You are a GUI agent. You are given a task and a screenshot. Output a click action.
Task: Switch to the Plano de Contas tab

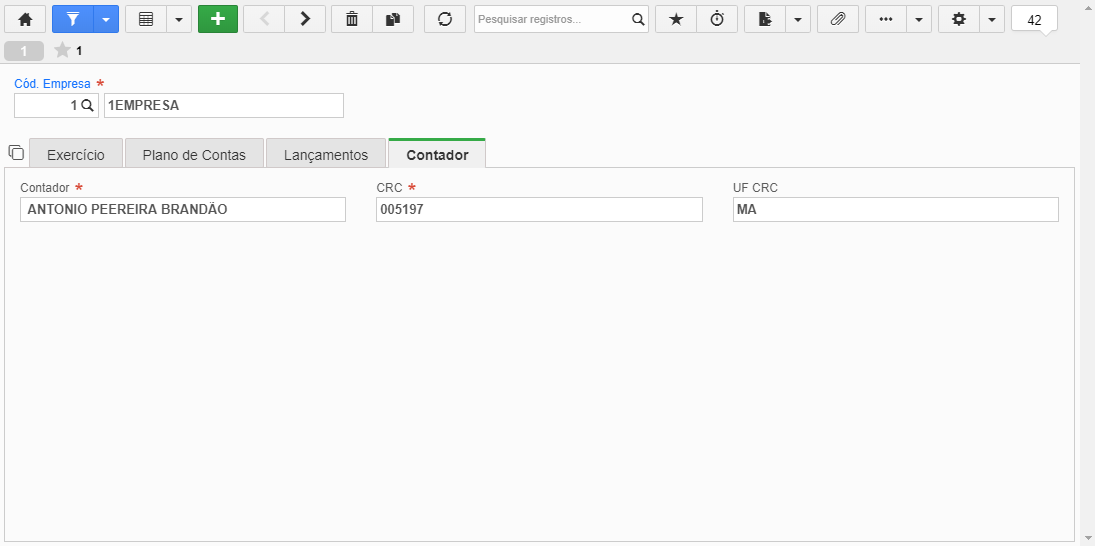[x=194, y=154]
